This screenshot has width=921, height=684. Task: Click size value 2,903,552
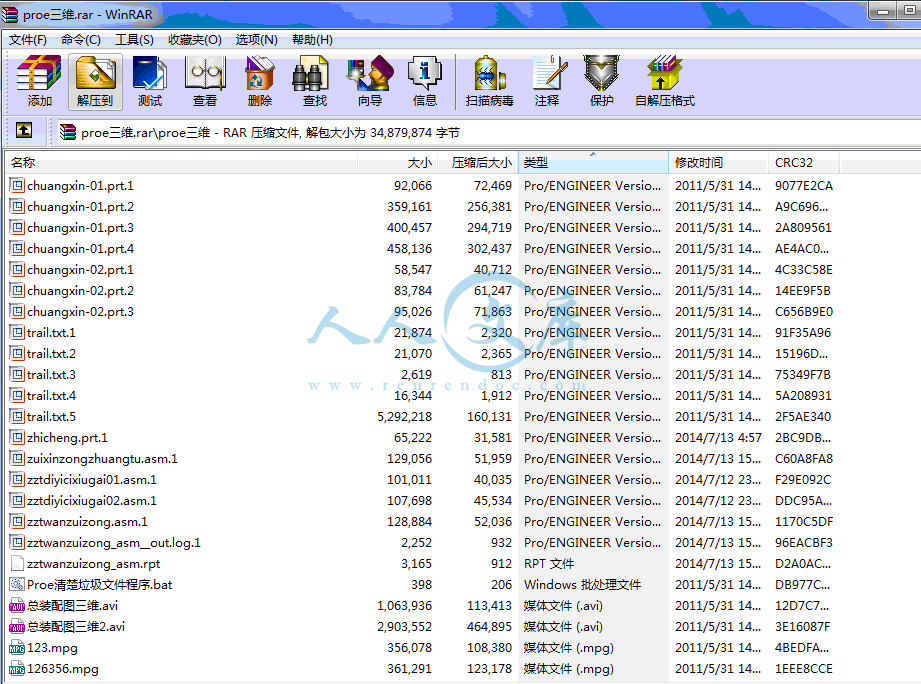click(x=404, y=626)
